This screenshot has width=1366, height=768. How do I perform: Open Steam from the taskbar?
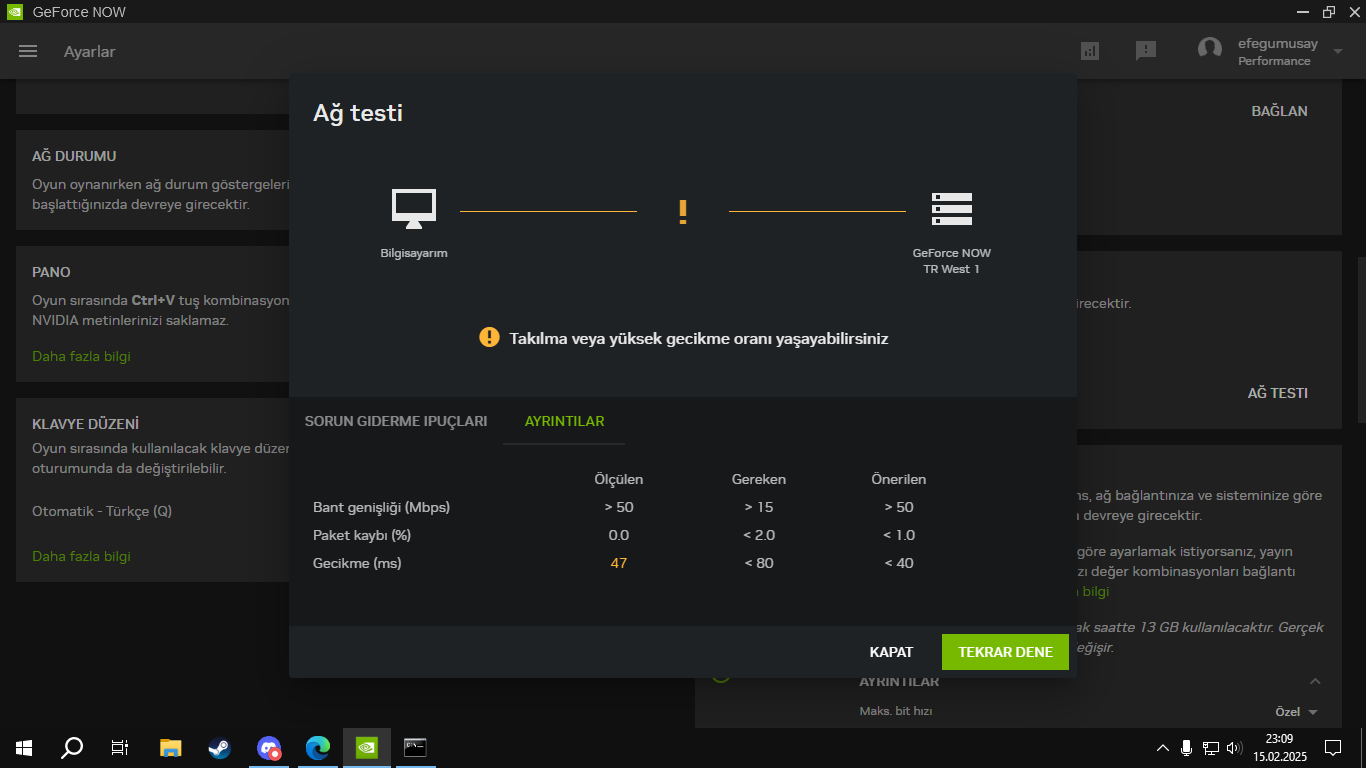point(220,747)
